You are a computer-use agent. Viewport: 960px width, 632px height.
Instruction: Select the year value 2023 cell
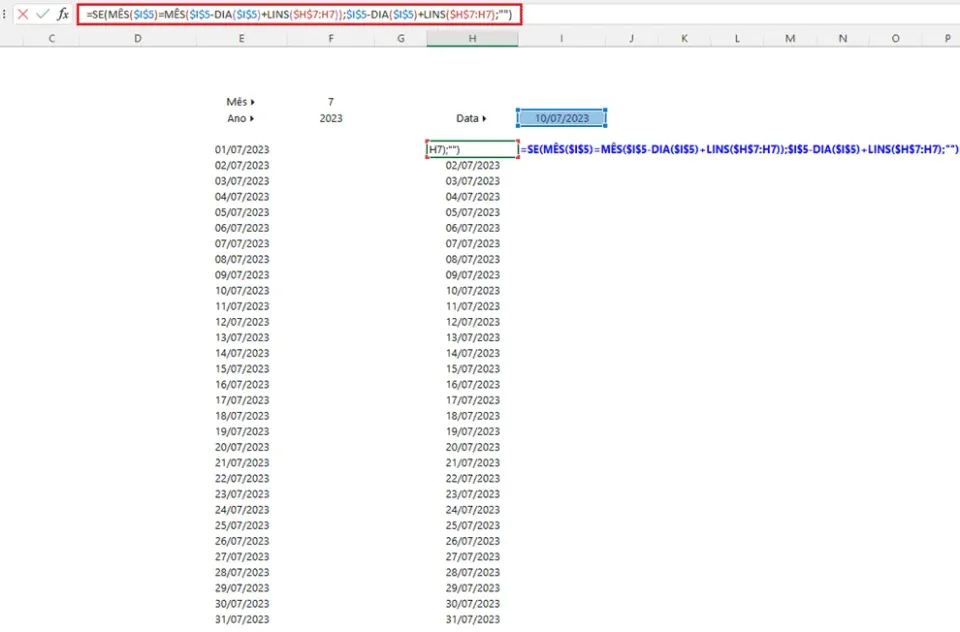point(331,118)
